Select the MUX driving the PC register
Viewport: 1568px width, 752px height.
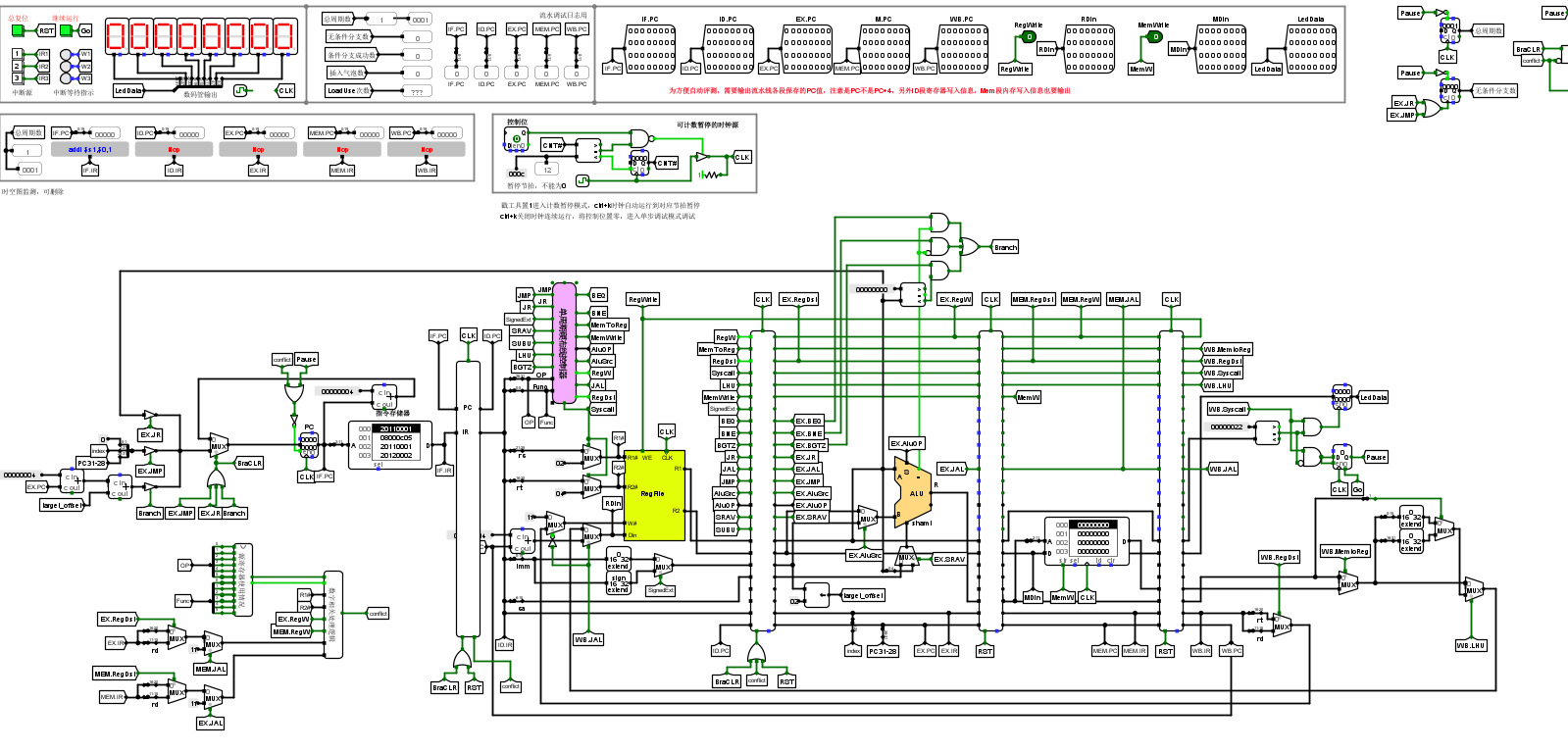(x=219, y=447)
